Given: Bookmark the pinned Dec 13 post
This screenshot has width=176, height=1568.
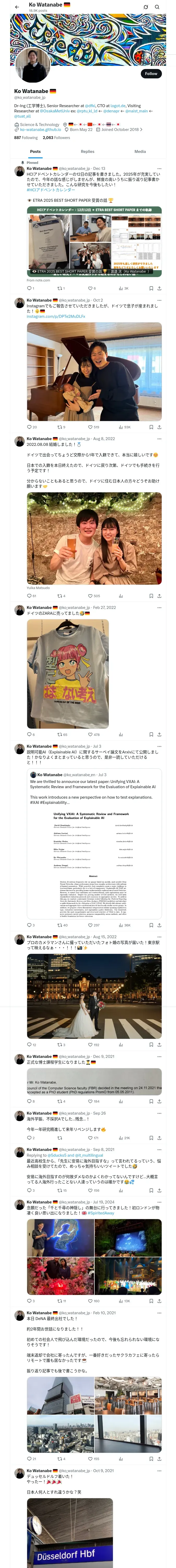Looking at the screenshot, I should (x=150, y=289).
